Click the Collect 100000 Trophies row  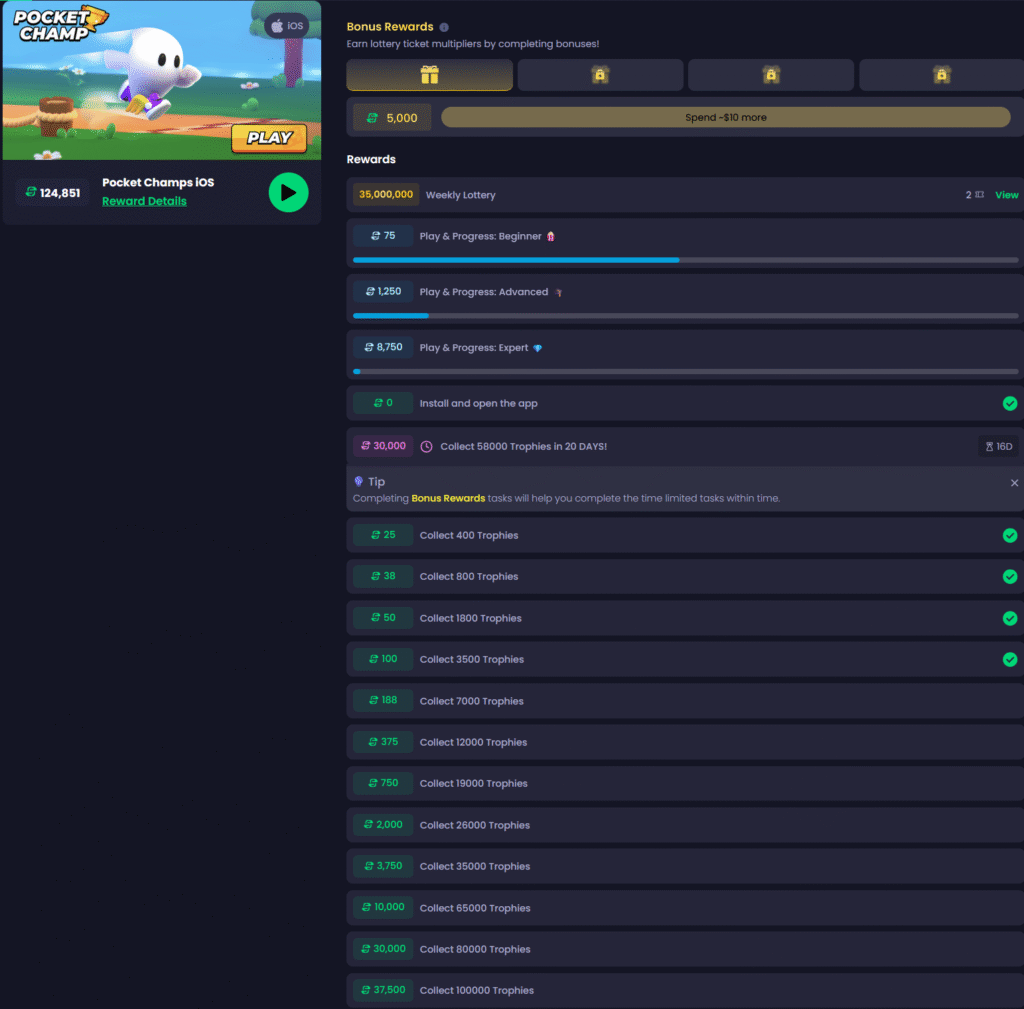[x=685, y=991]
